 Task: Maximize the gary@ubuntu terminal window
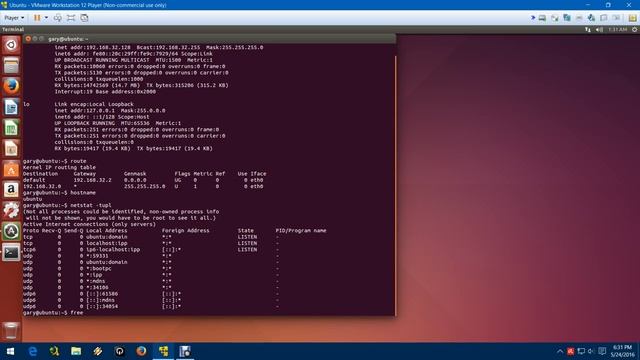tap(41, 39)
